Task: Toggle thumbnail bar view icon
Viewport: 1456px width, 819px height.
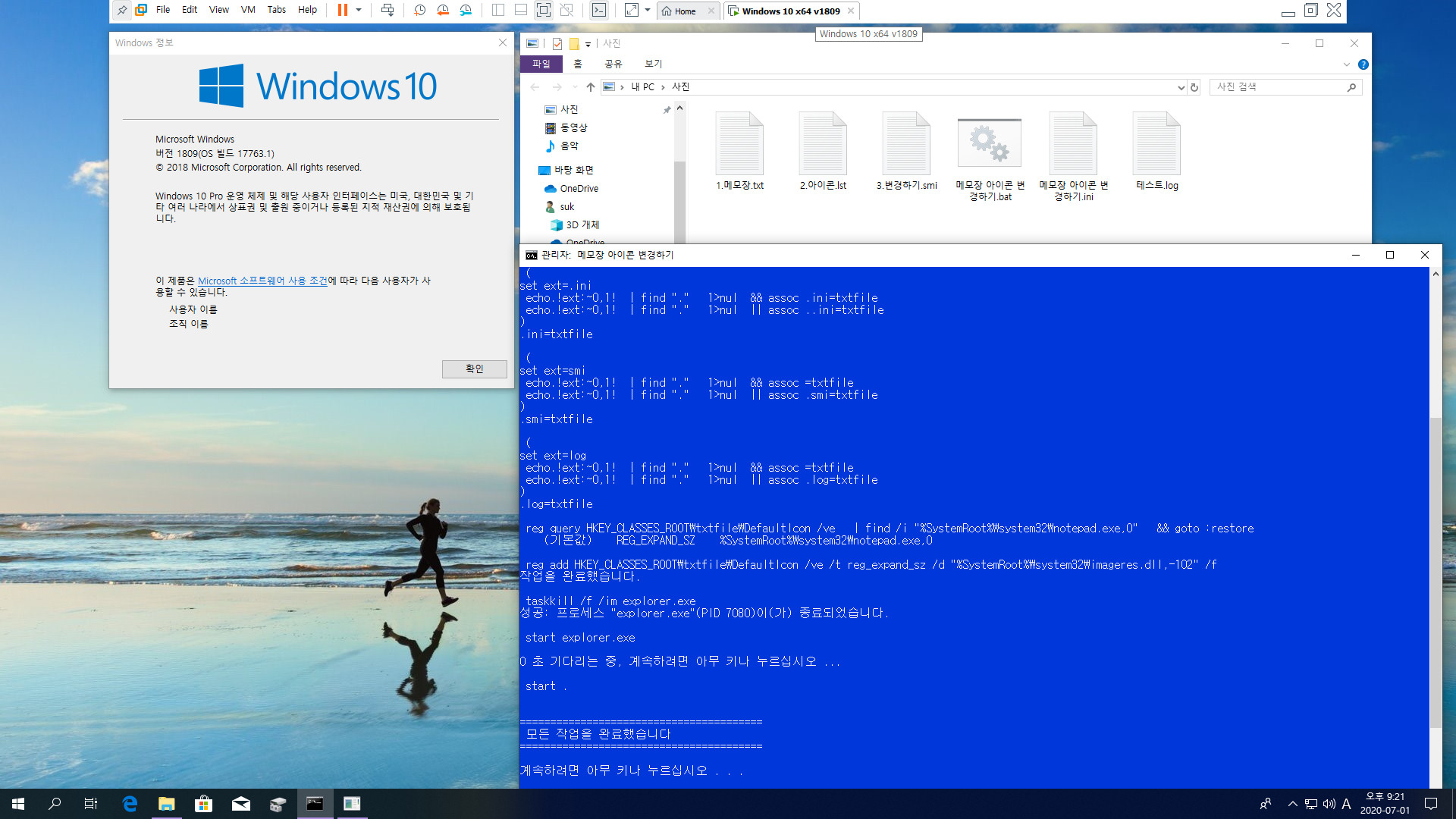Action: click(521, 11)
